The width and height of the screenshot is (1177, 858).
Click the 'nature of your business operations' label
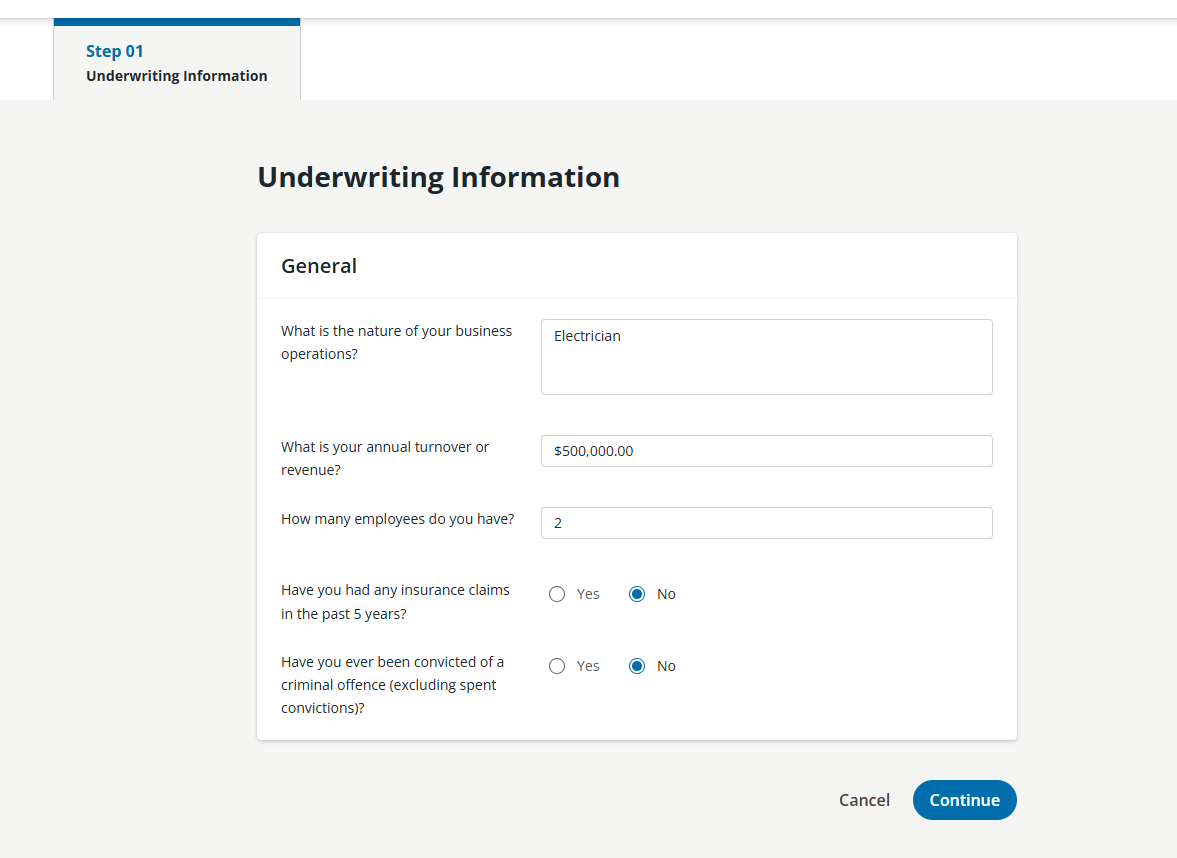coord(396,342)
